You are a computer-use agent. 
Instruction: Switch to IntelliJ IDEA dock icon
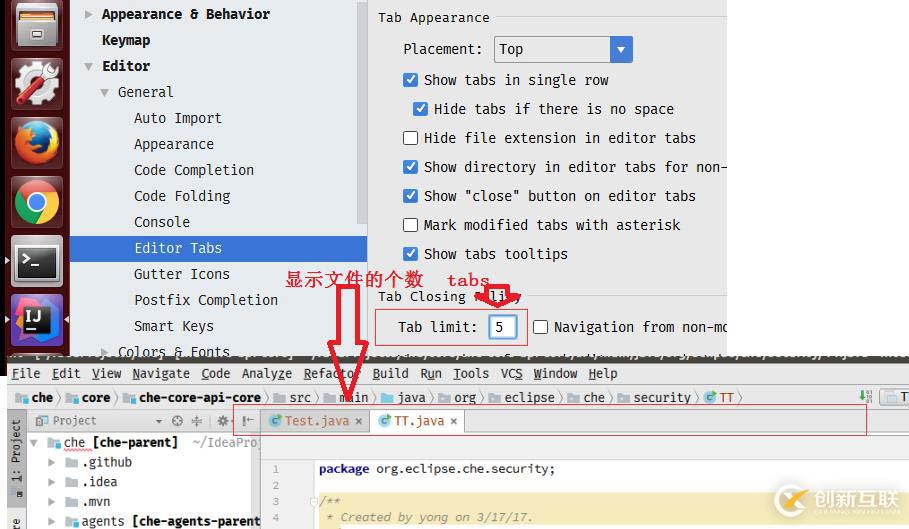click(x=37, y=319)
